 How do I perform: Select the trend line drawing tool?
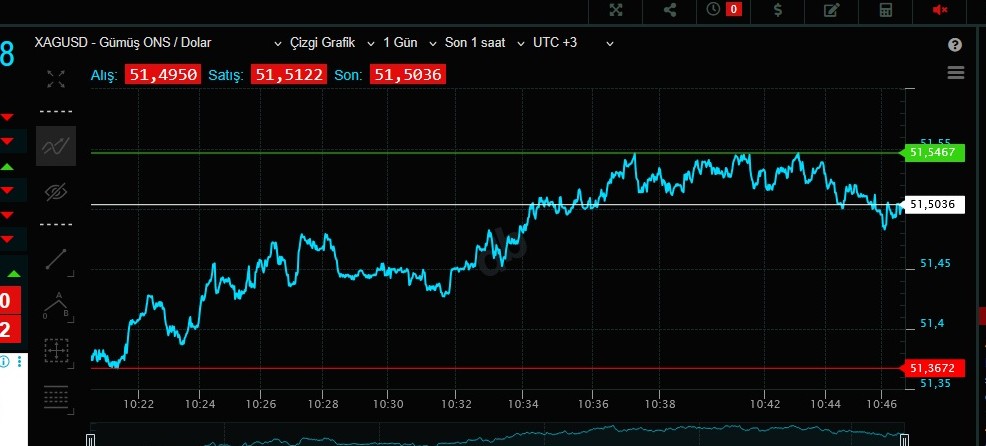pos(56,260)
